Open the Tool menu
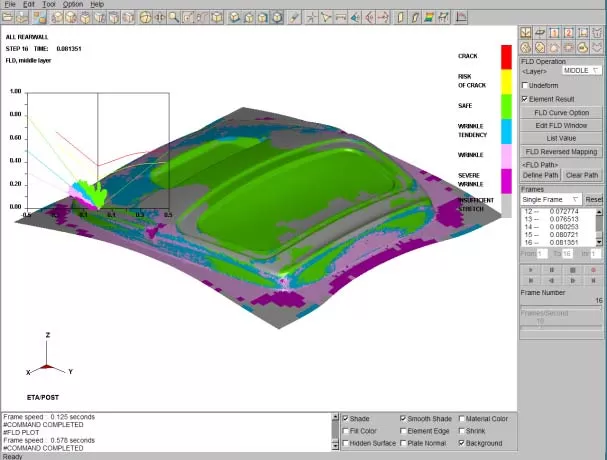The height and width of the screenshot is (460, 607). pos(49,4)
